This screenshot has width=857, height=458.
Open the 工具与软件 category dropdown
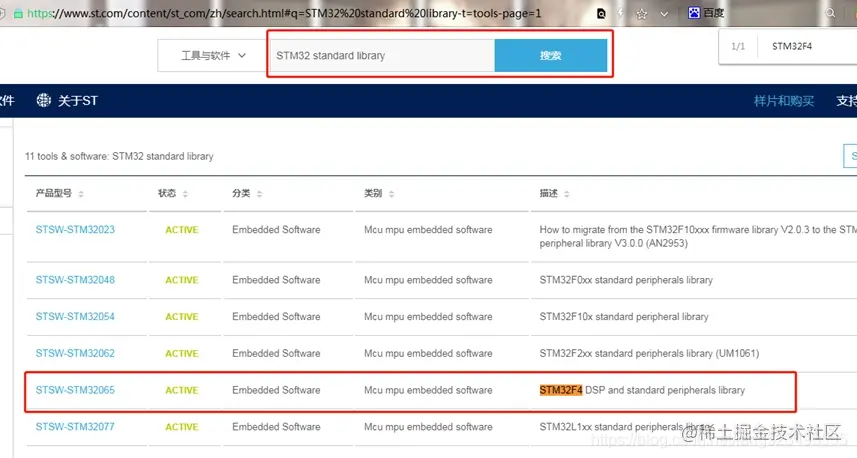tap(212, 55)
